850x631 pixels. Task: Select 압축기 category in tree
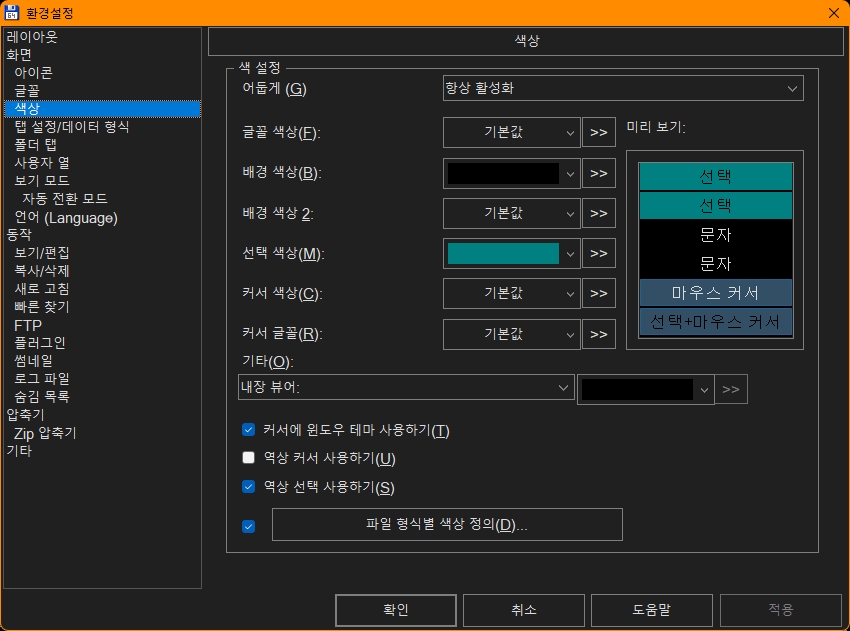25,415
